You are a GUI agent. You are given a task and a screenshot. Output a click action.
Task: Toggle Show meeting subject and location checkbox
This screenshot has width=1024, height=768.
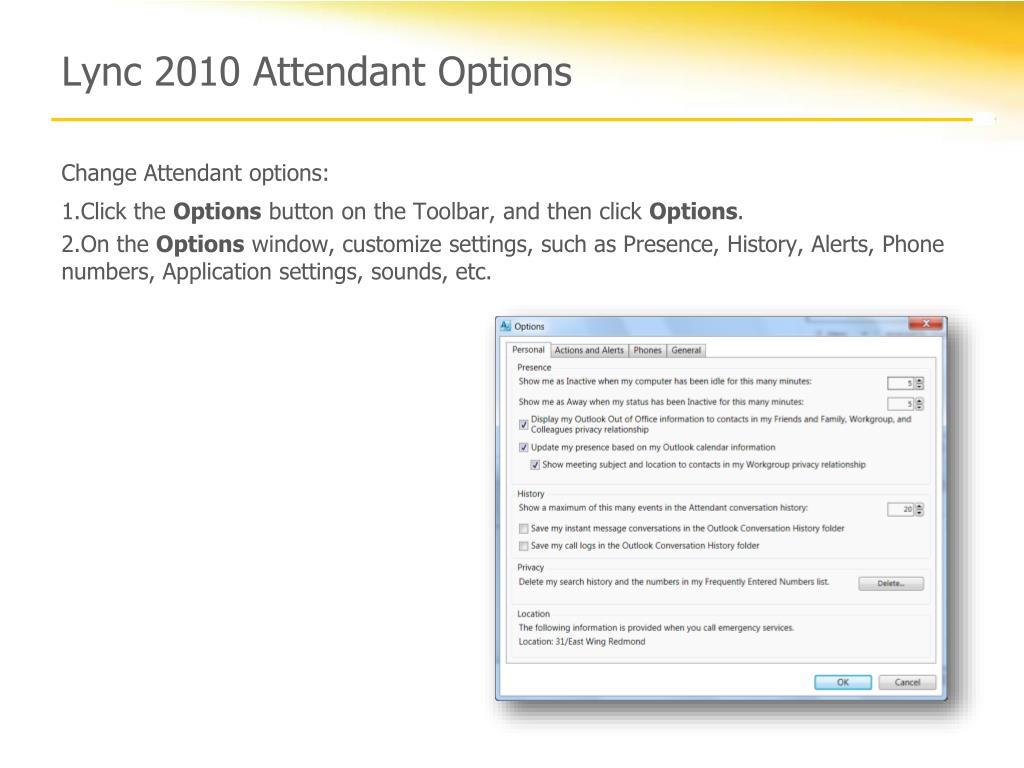coord(535,465)
